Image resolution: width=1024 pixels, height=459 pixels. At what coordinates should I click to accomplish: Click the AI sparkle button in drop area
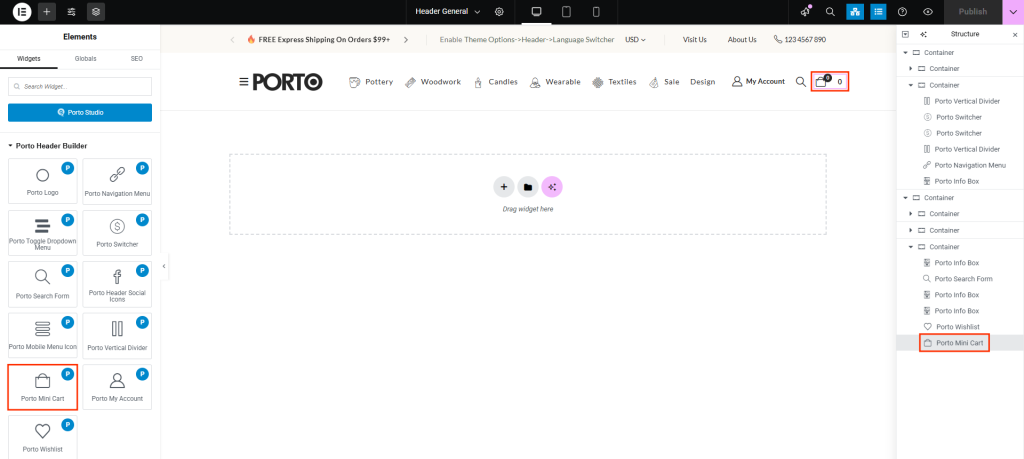coord(552,187)
